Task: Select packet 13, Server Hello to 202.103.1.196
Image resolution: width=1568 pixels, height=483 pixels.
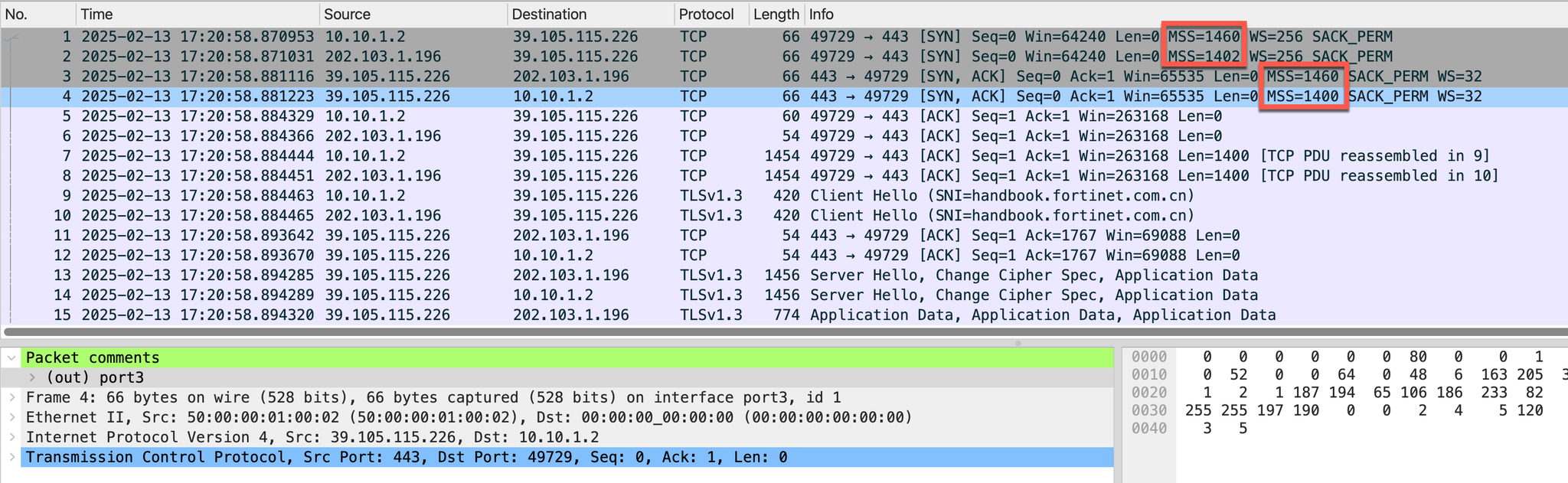Action: [x=784, y=276]
